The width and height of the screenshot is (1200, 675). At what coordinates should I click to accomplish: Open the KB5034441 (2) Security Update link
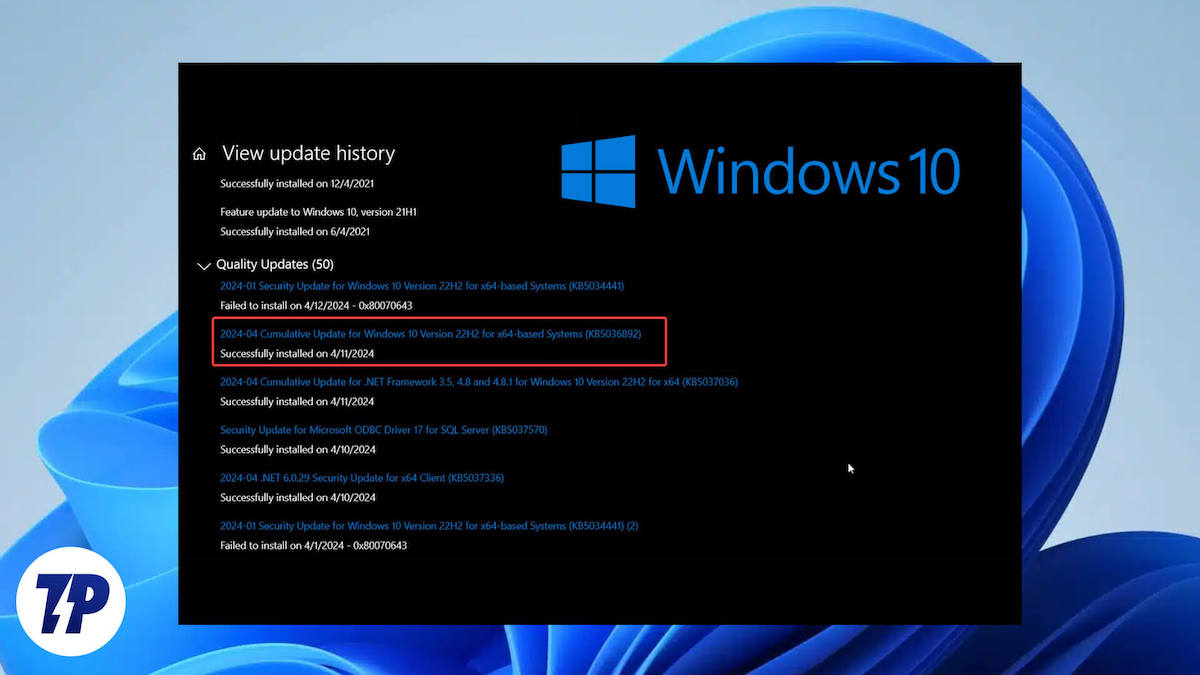click(x=429, y=525)
